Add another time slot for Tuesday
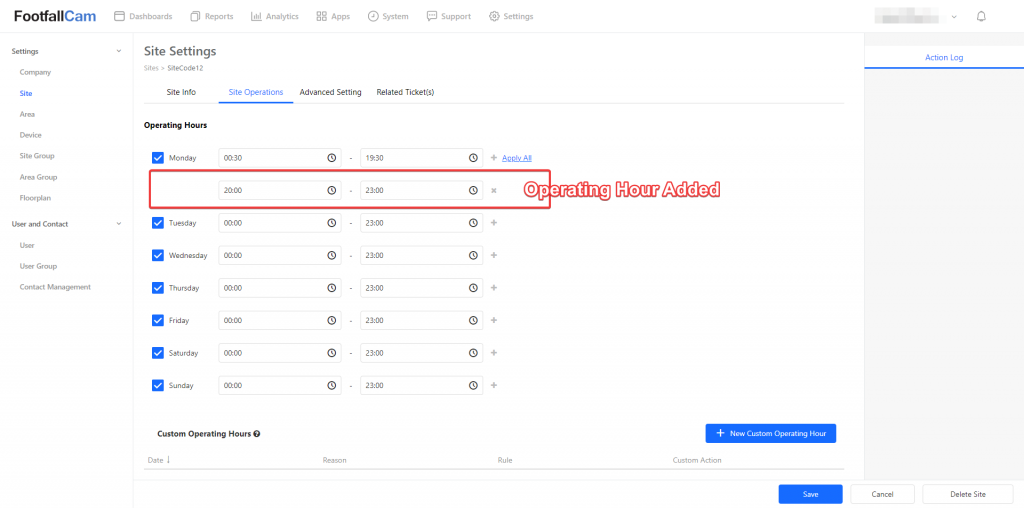The width and height of the screenshot is (1024, 508). tap(493, 223)
